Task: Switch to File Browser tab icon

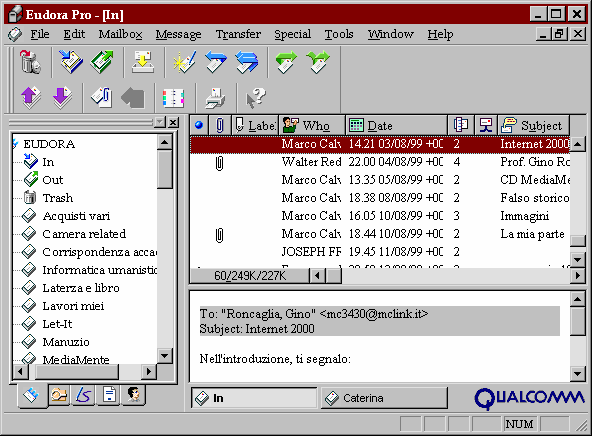Action: pos(59,395)
